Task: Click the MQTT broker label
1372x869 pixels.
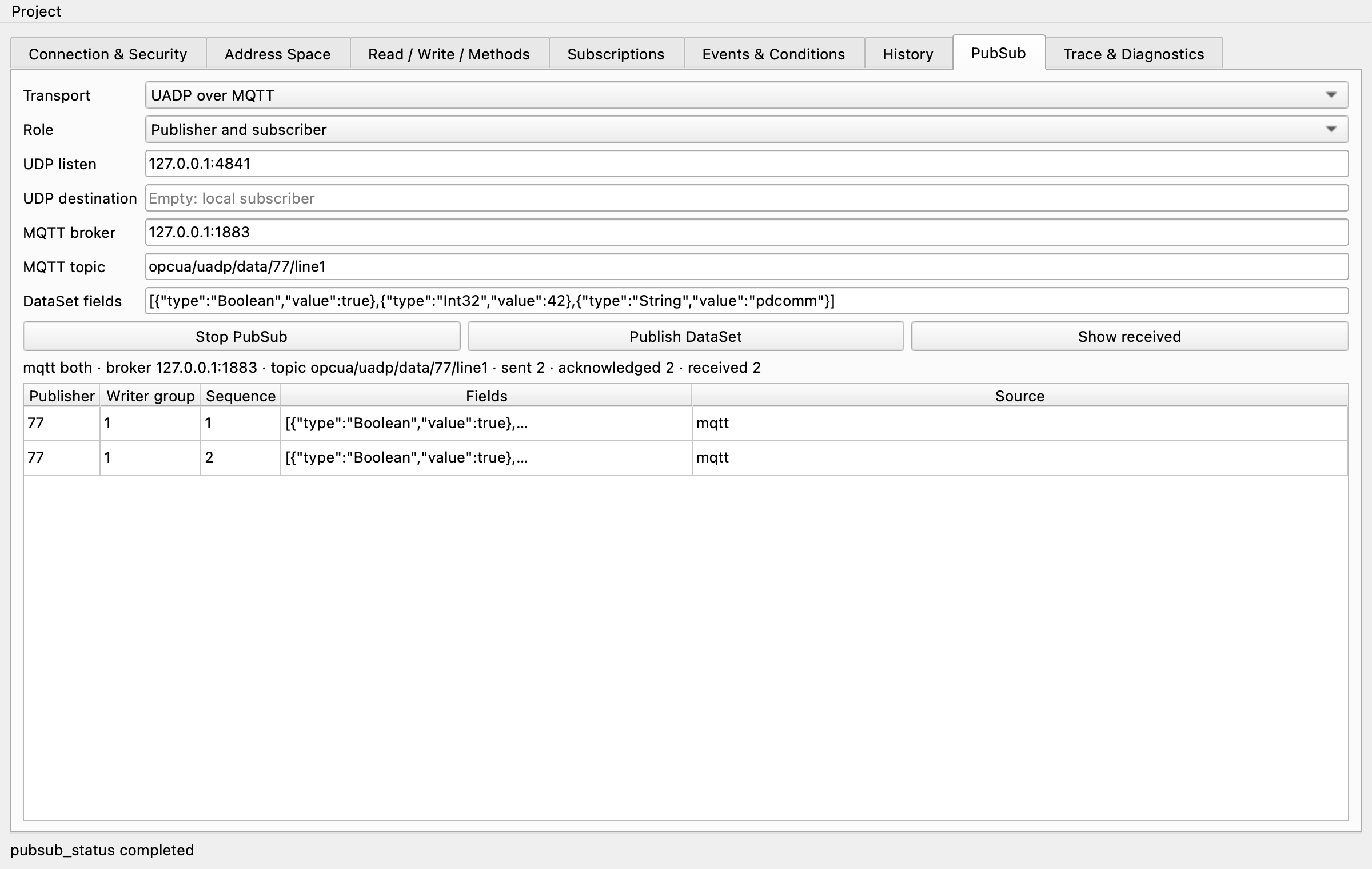Action: 69,233
